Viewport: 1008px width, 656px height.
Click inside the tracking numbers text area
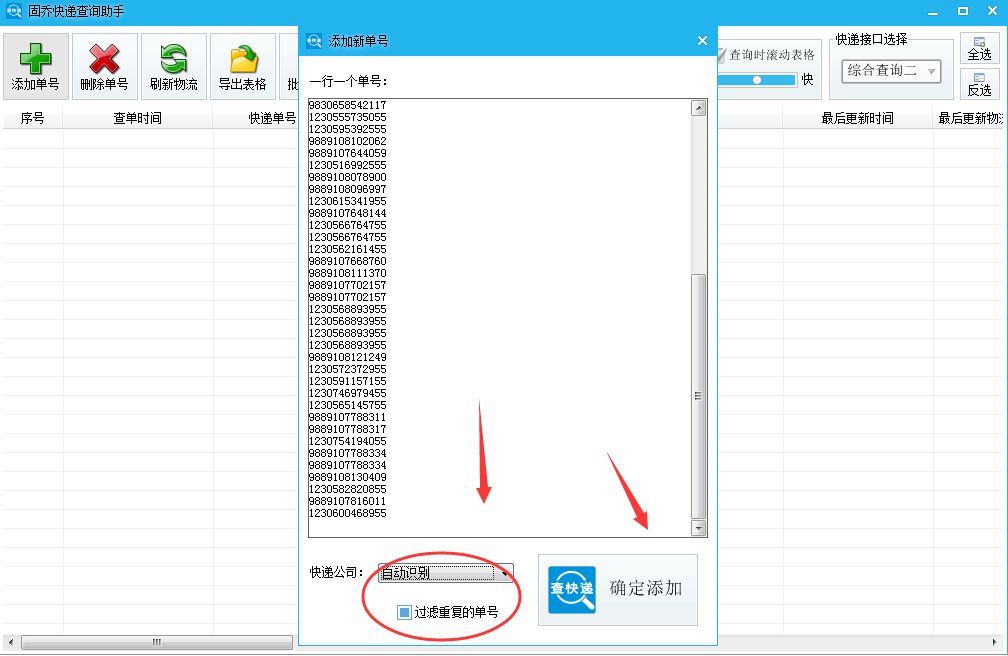coord(500,300)
